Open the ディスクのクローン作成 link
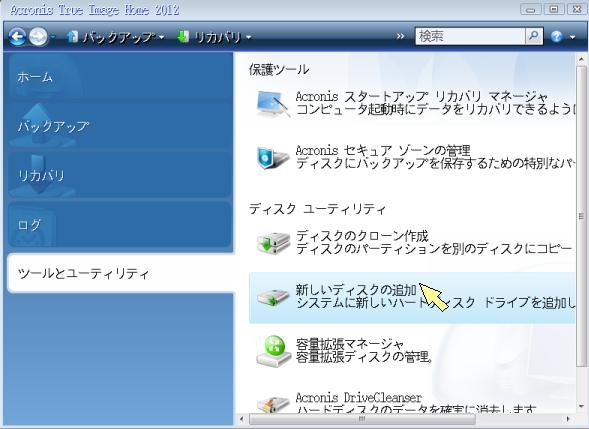This screenshot has width=589, height=429. tap(362, 236)
